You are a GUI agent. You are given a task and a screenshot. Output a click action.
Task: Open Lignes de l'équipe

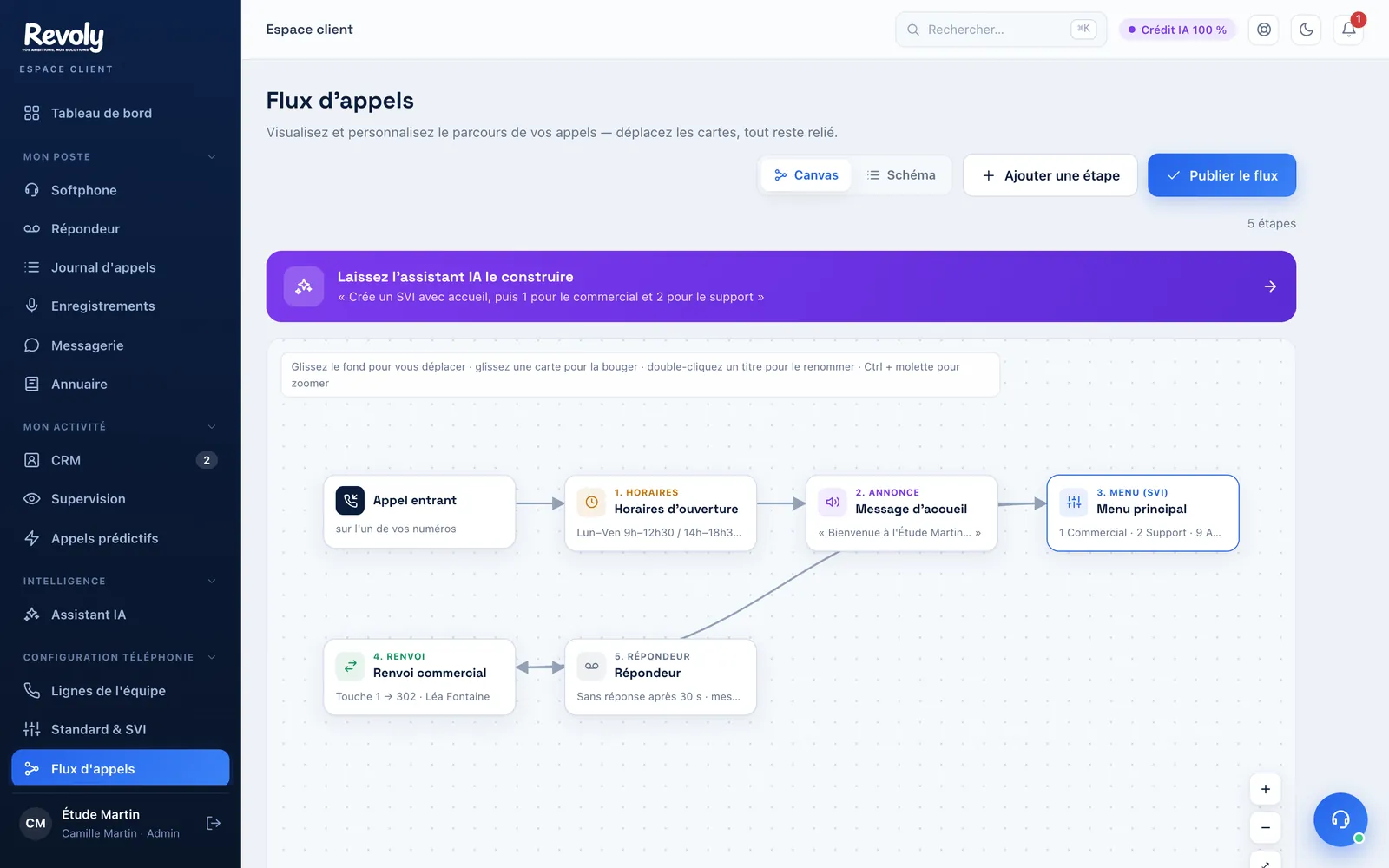121,691
